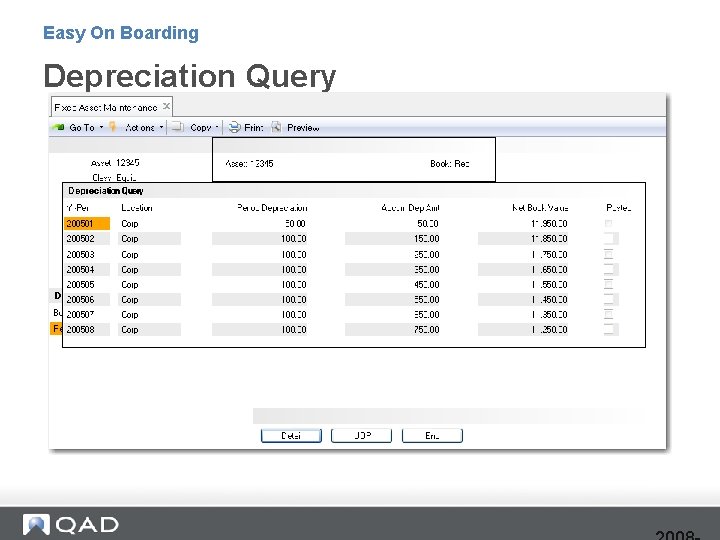The width and height of the screenshot is (720, 540).
Task: Click the Detail button
Action: [x=291, y=435]
